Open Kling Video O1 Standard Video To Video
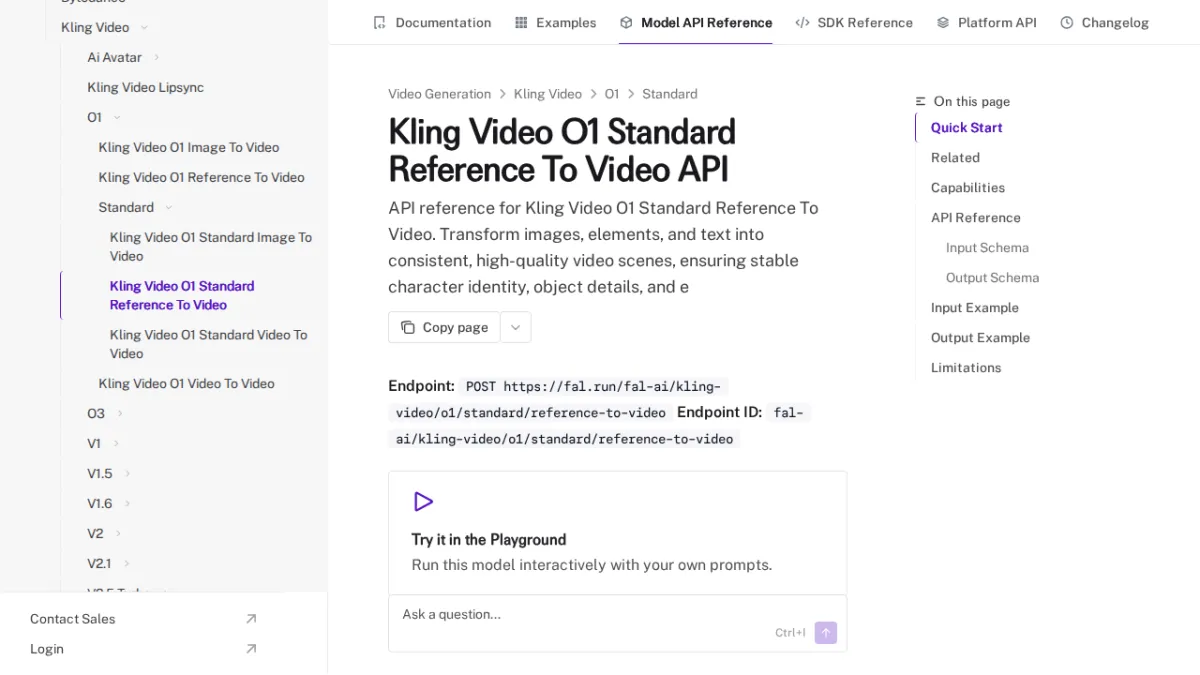Viewport: 1200px width, 675px height. click(x=208, y=344)
